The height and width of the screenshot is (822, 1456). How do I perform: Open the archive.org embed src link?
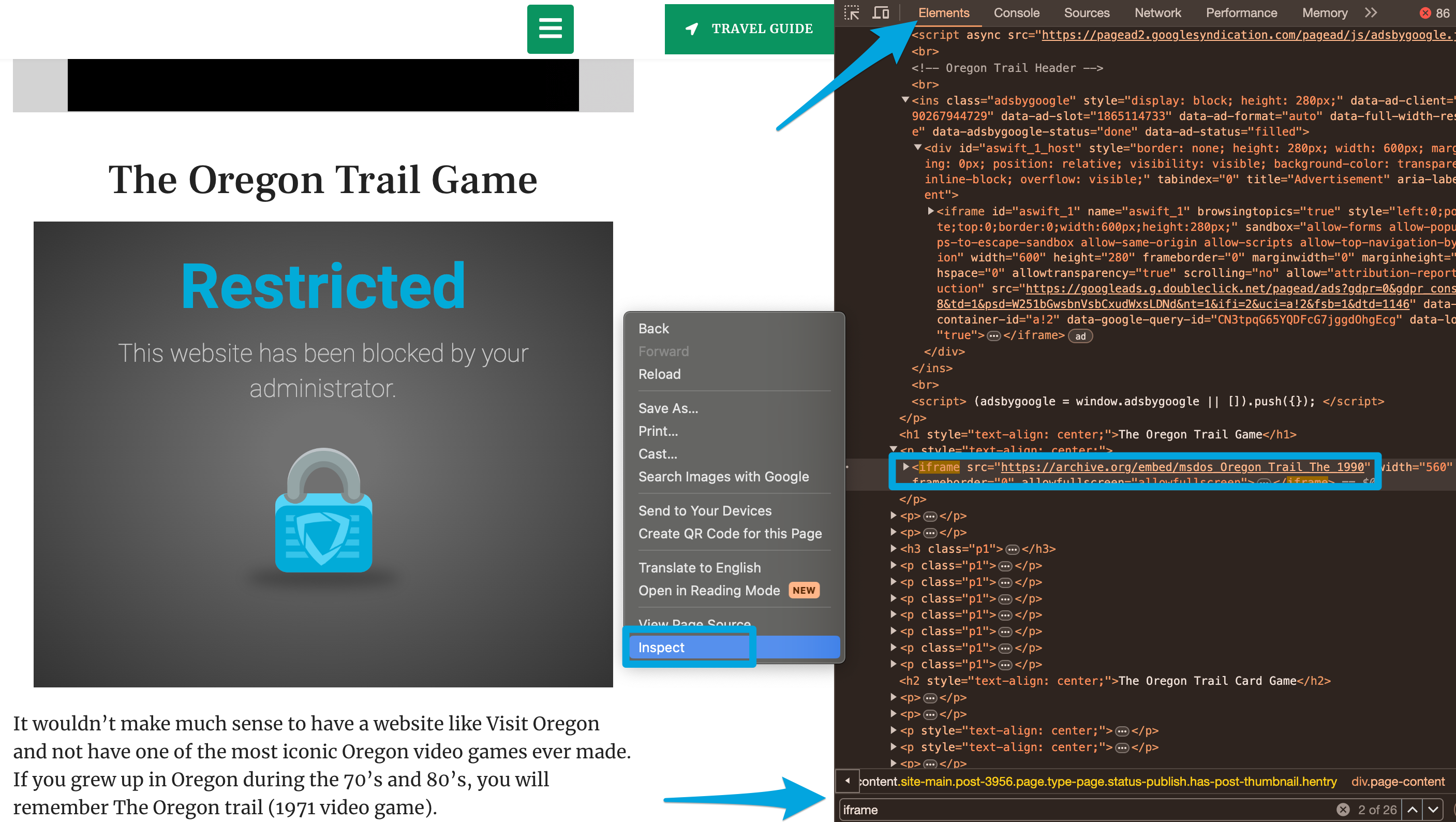pyautogui.click(x=1182, y=466)
